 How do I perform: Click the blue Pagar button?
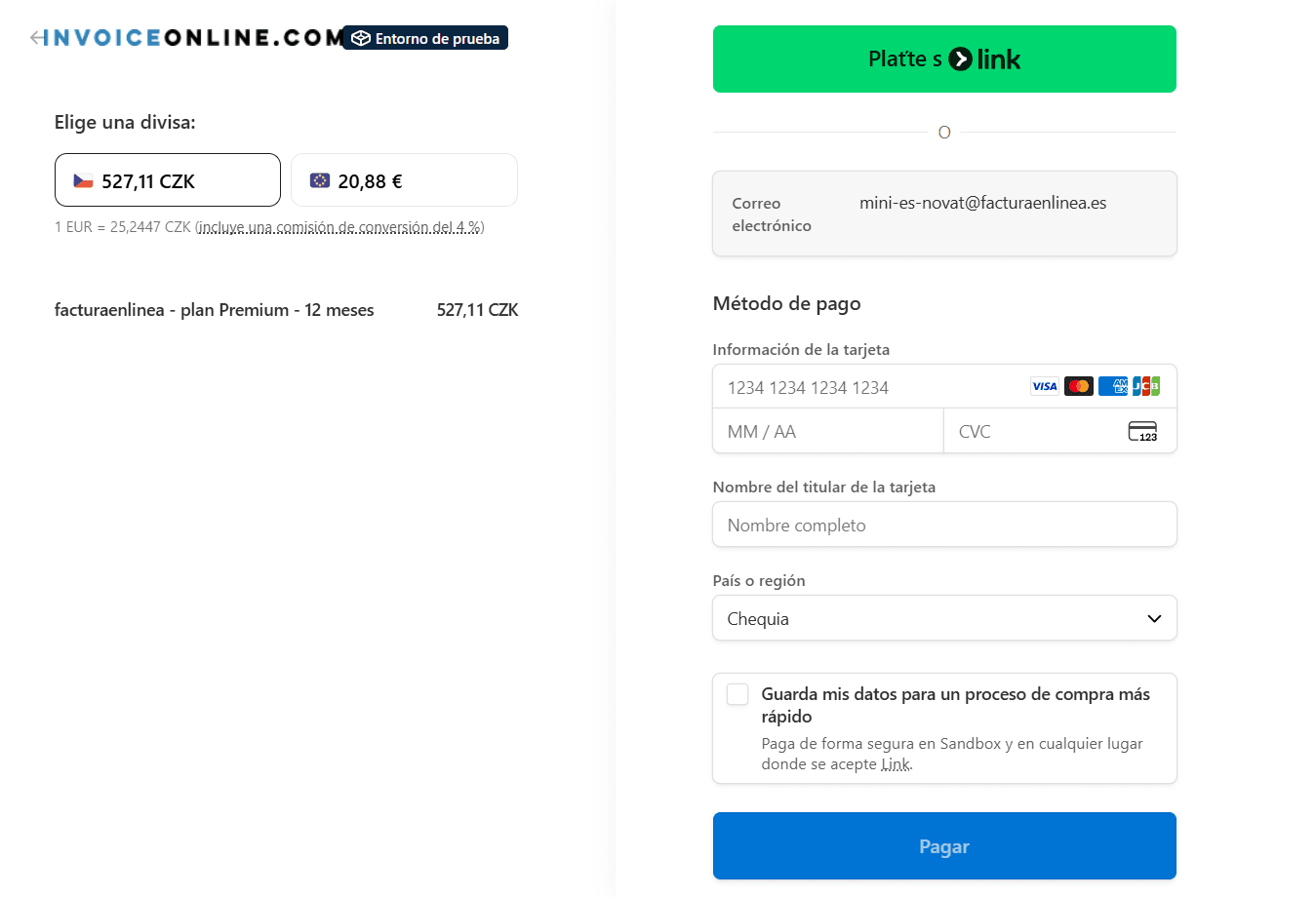pos(944,846)
